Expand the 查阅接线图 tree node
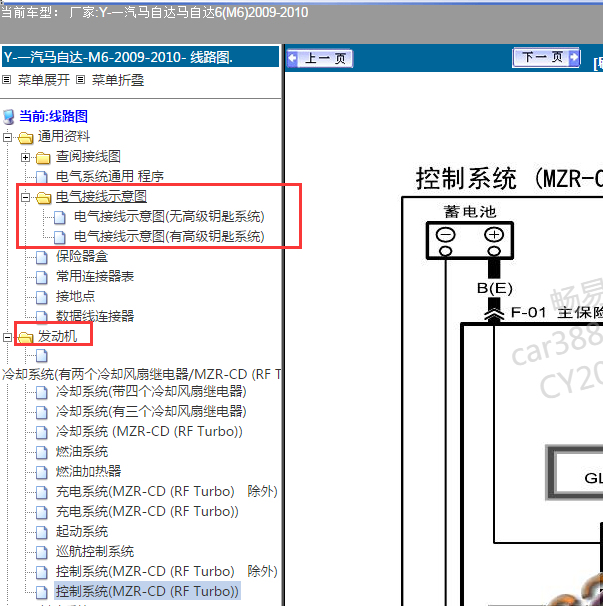The width and height of the screenshot is (603, 606). [x=26, y=157]
